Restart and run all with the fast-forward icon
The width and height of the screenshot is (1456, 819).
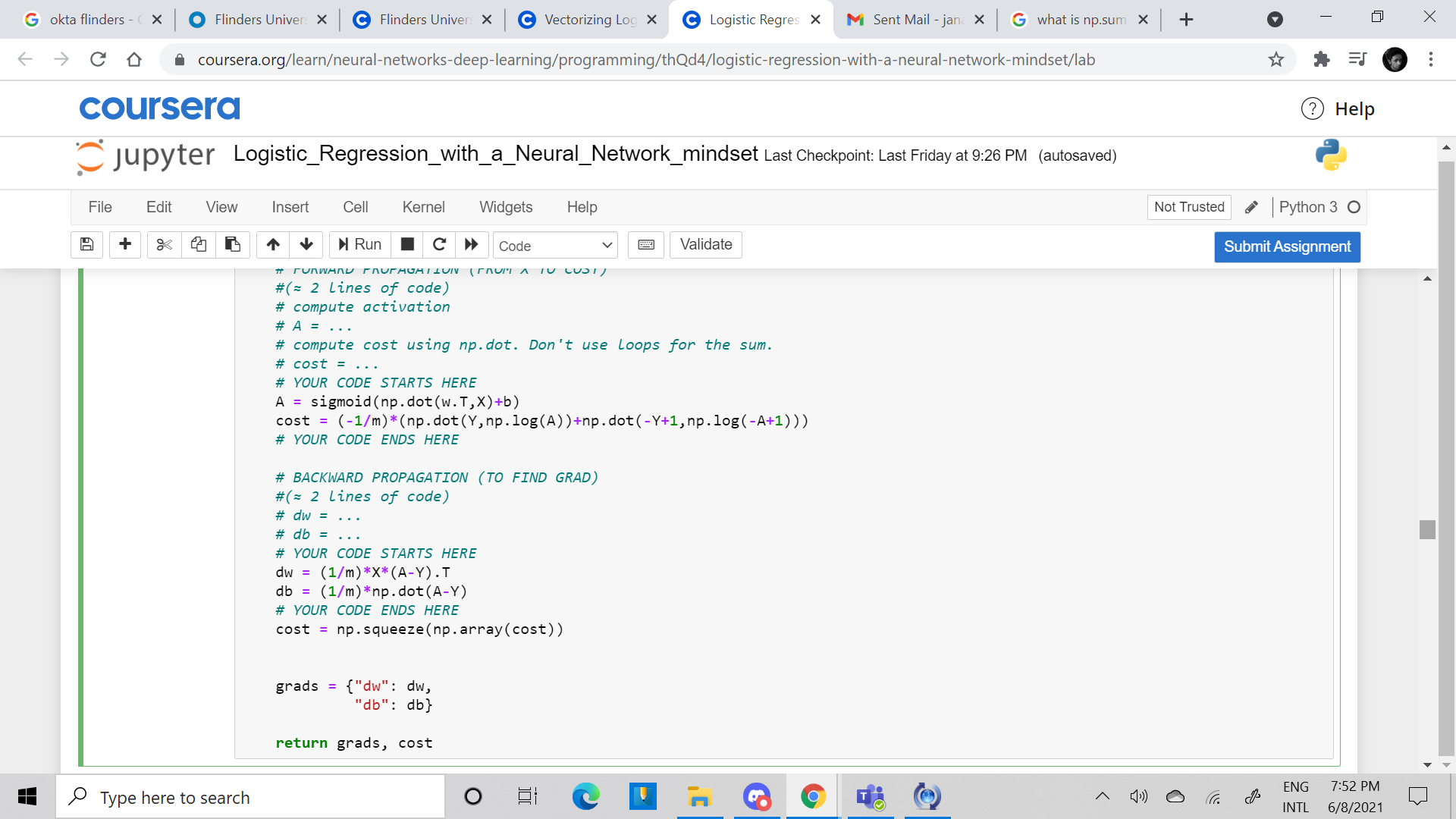point(472,244)
